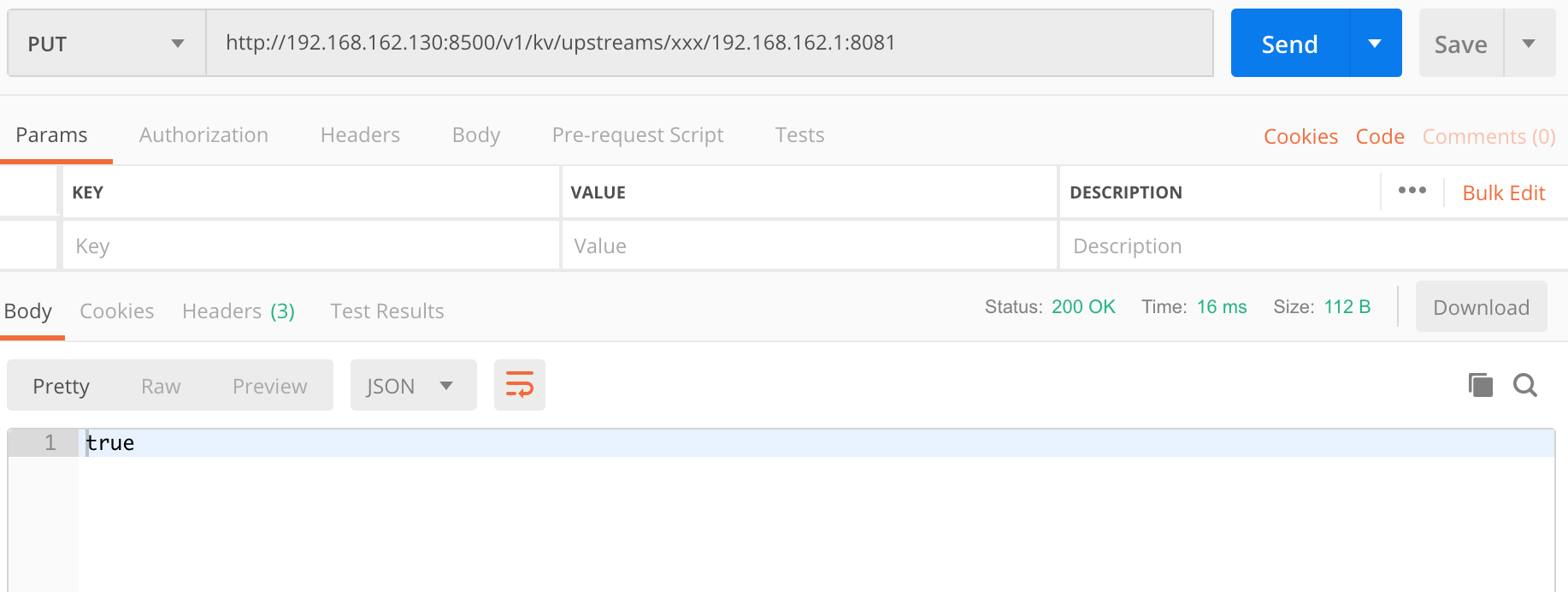Click the Description input field

pyautogui.click(x=1312, y=246)
